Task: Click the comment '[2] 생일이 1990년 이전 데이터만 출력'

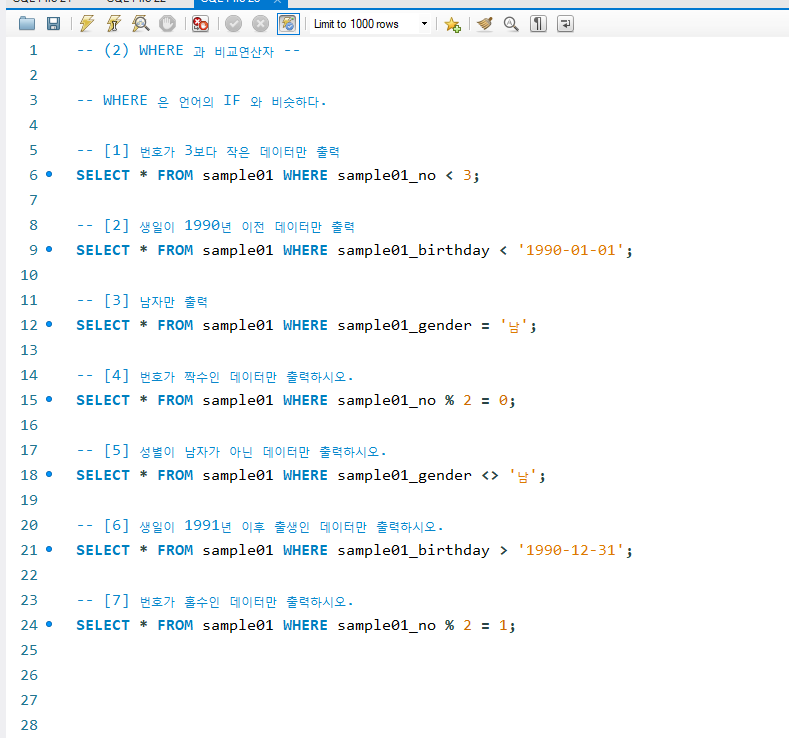Action: coord(229,226)
